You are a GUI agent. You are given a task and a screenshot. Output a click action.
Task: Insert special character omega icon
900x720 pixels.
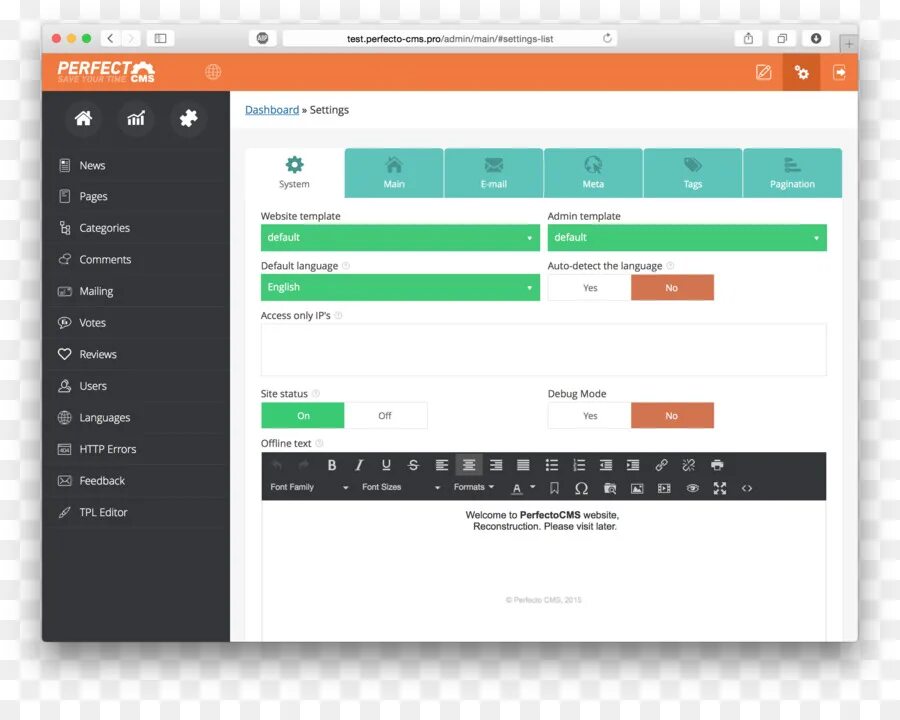[581, 488]
